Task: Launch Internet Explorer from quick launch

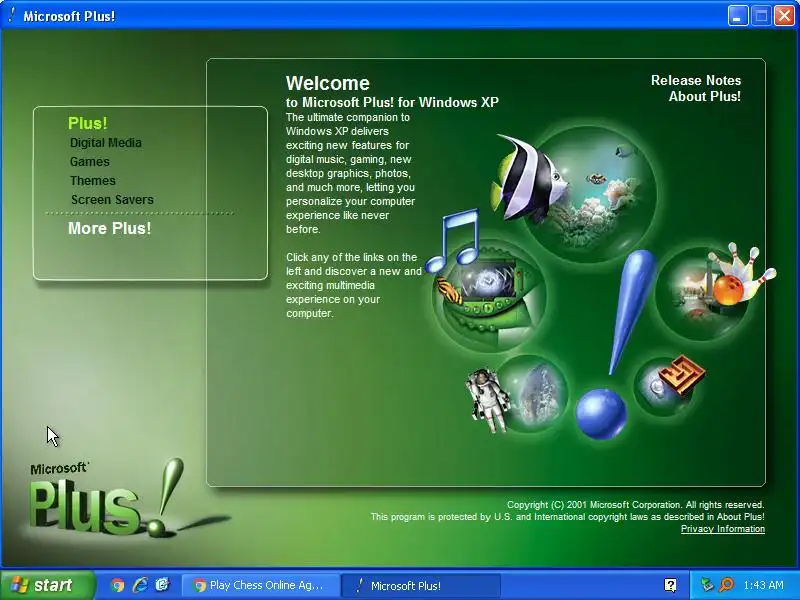Action: 140,585
